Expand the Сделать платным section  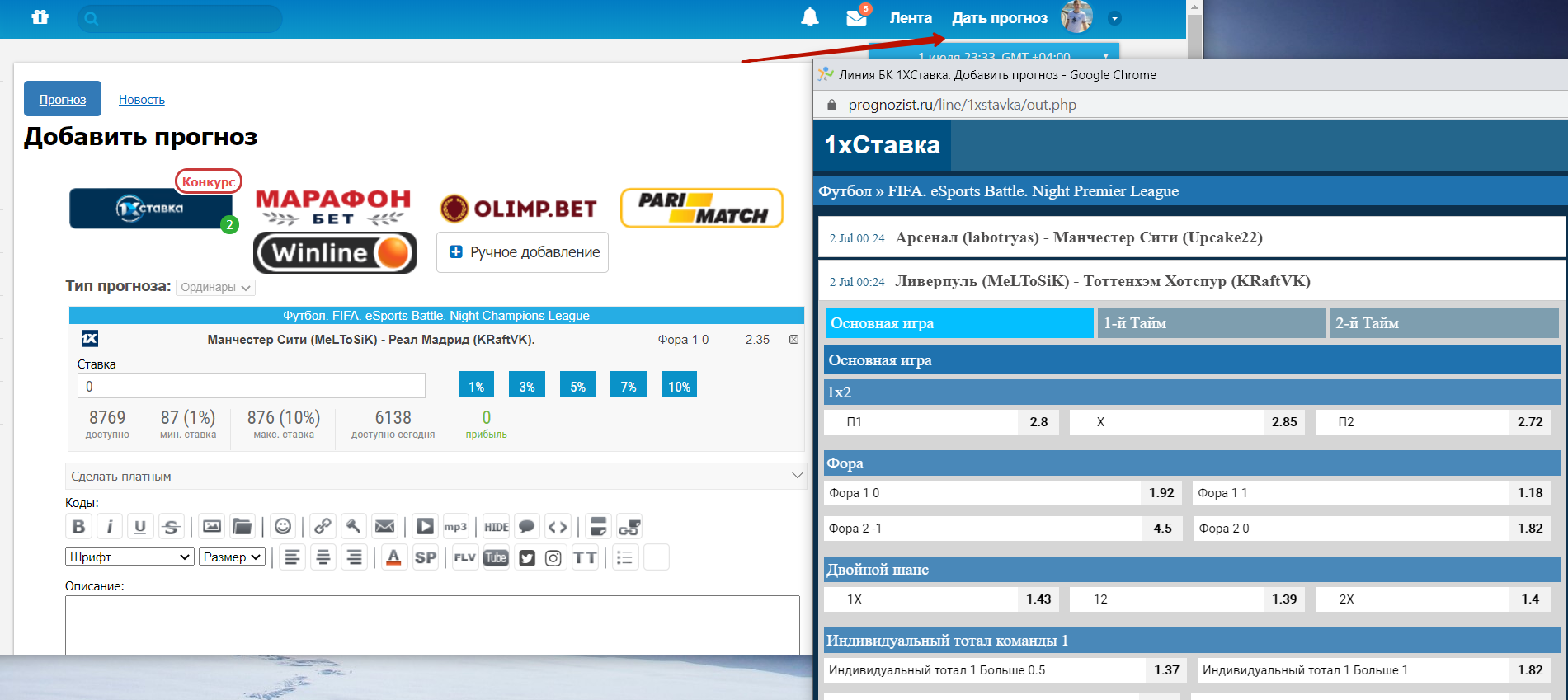pyautogui.click(x=436, y=476)
